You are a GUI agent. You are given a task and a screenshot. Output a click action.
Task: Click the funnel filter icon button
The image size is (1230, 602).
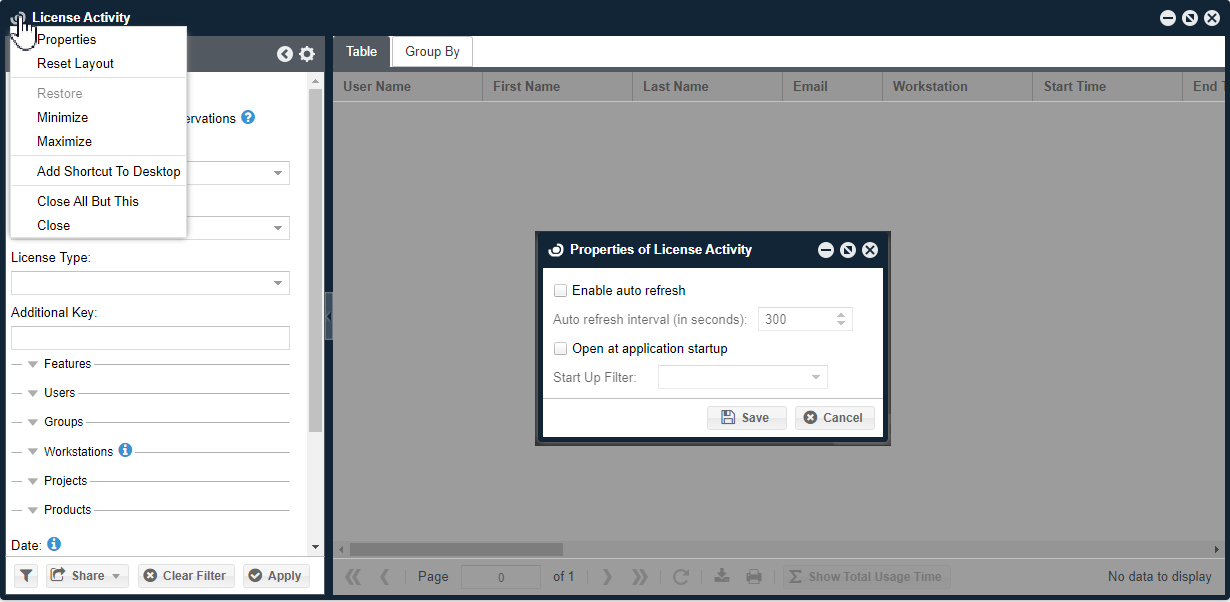(x=26, y=575)
